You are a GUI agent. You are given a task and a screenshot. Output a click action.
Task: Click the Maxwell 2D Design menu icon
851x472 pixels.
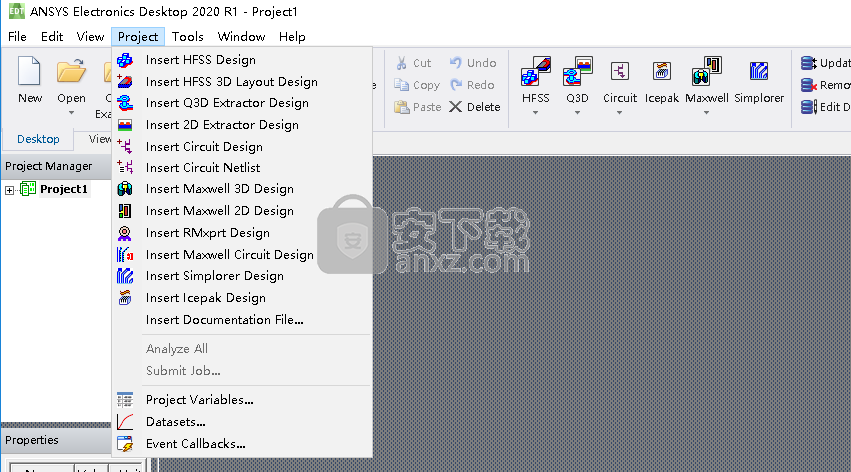[125, 211]
